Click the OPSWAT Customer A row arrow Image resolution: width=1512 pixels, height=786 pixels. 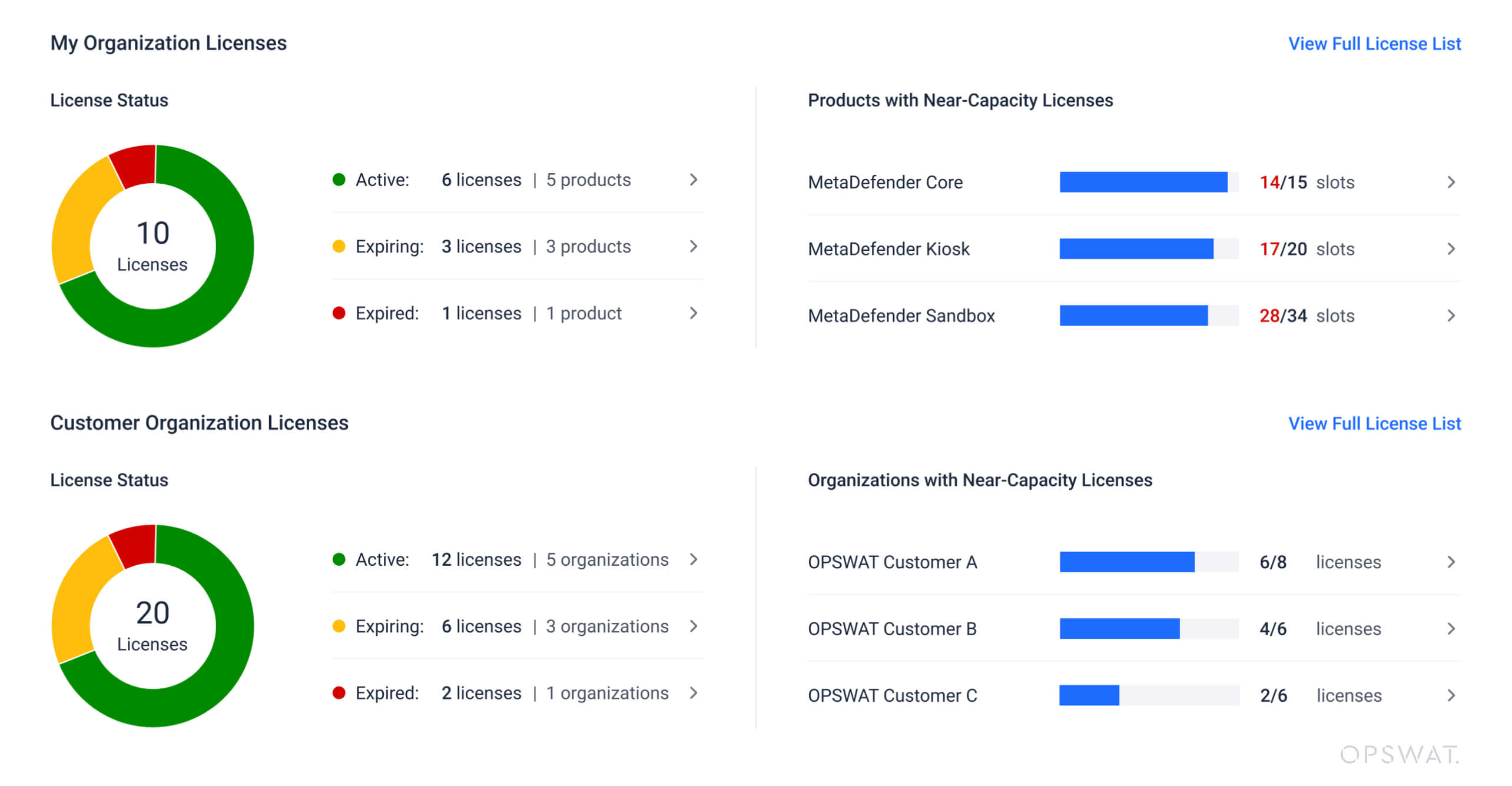click(1451, 562)
